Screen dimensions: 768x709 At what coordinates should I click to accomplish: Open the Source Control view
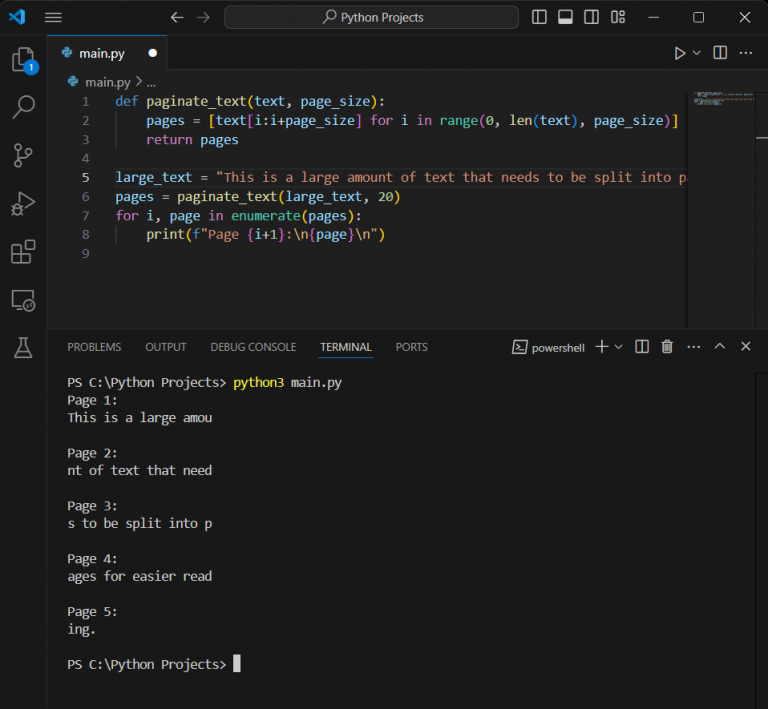click(22, 155)
